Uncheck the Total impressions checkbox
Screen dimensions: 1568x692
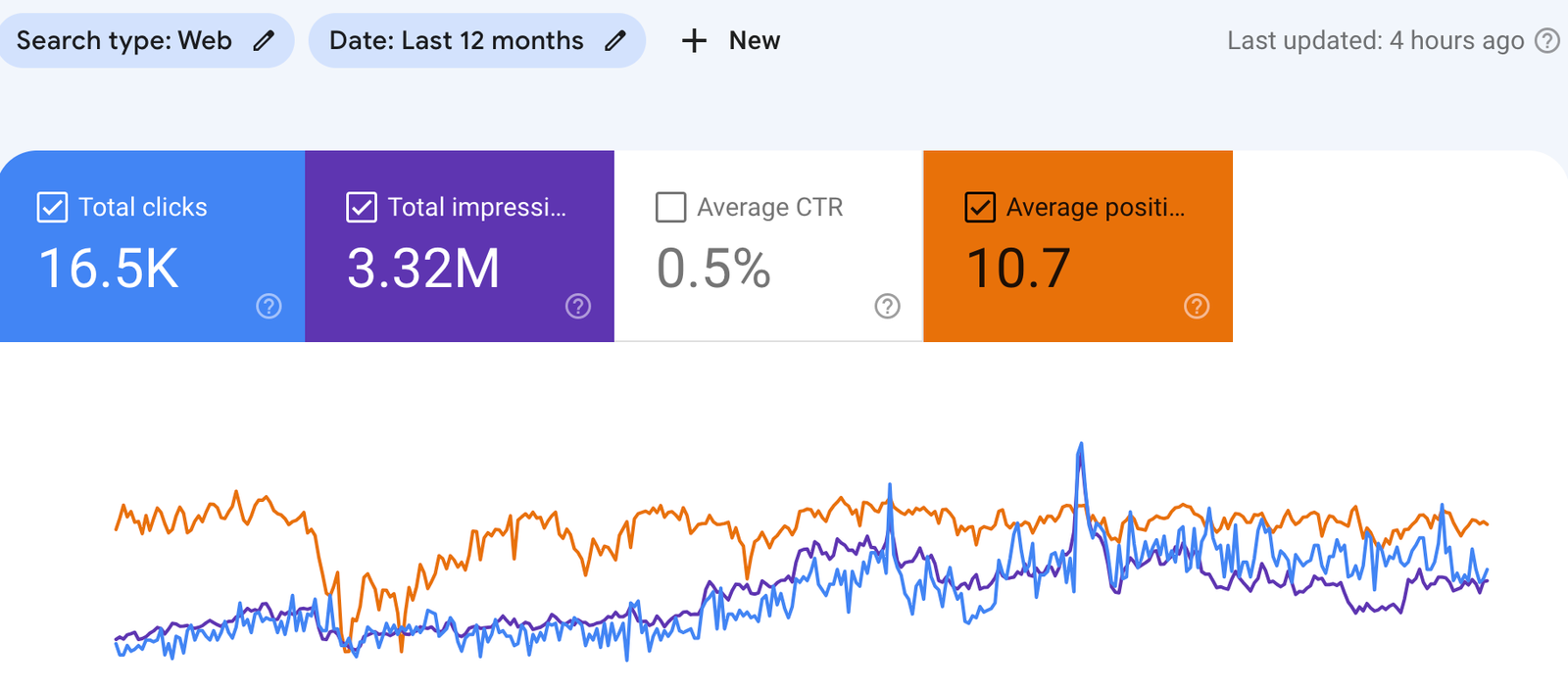pyautogui.click(x=362, y=207)
